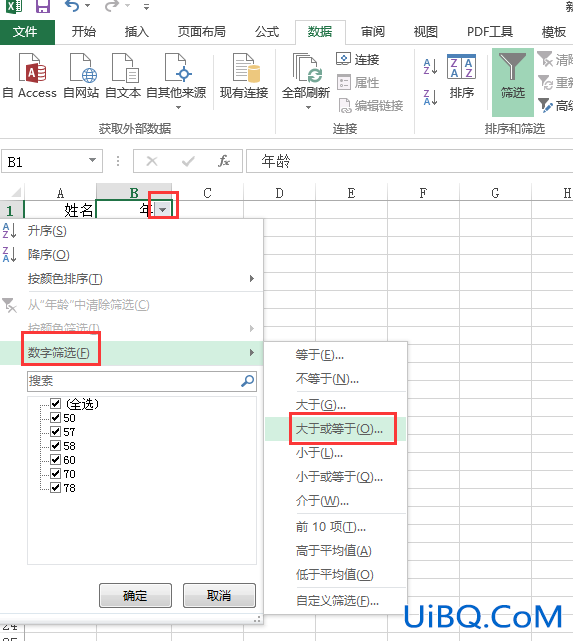Image resolution: width=573 pixels, height=641 pixels.
Task: Click the magnifier icon in search box
Action: pyautogui.click(x=248, y=381)
